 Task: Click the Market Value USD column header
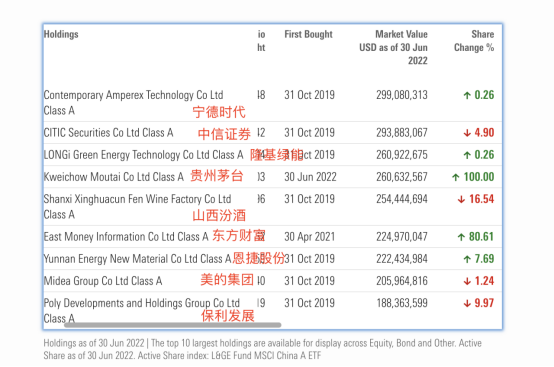(x=393, y=47)
